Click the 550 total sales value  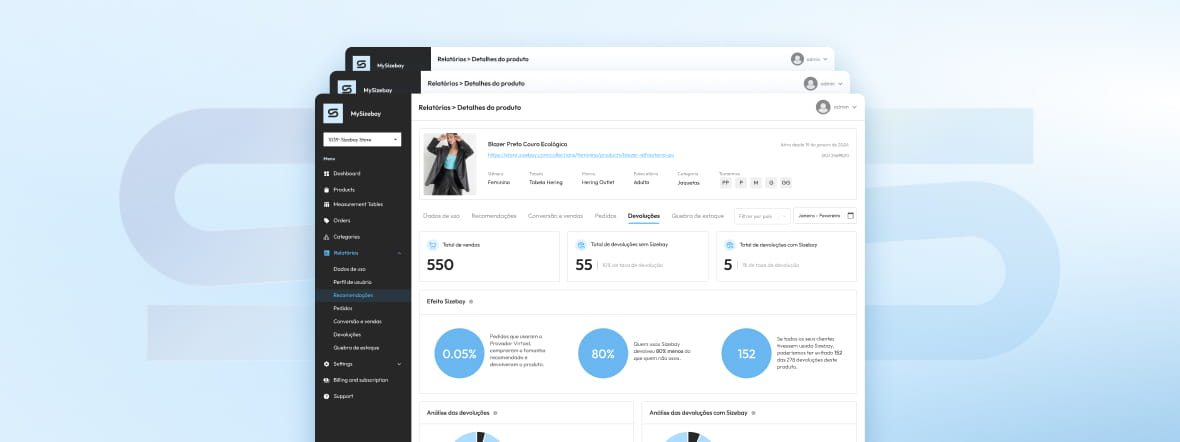[x=440, y=265]
